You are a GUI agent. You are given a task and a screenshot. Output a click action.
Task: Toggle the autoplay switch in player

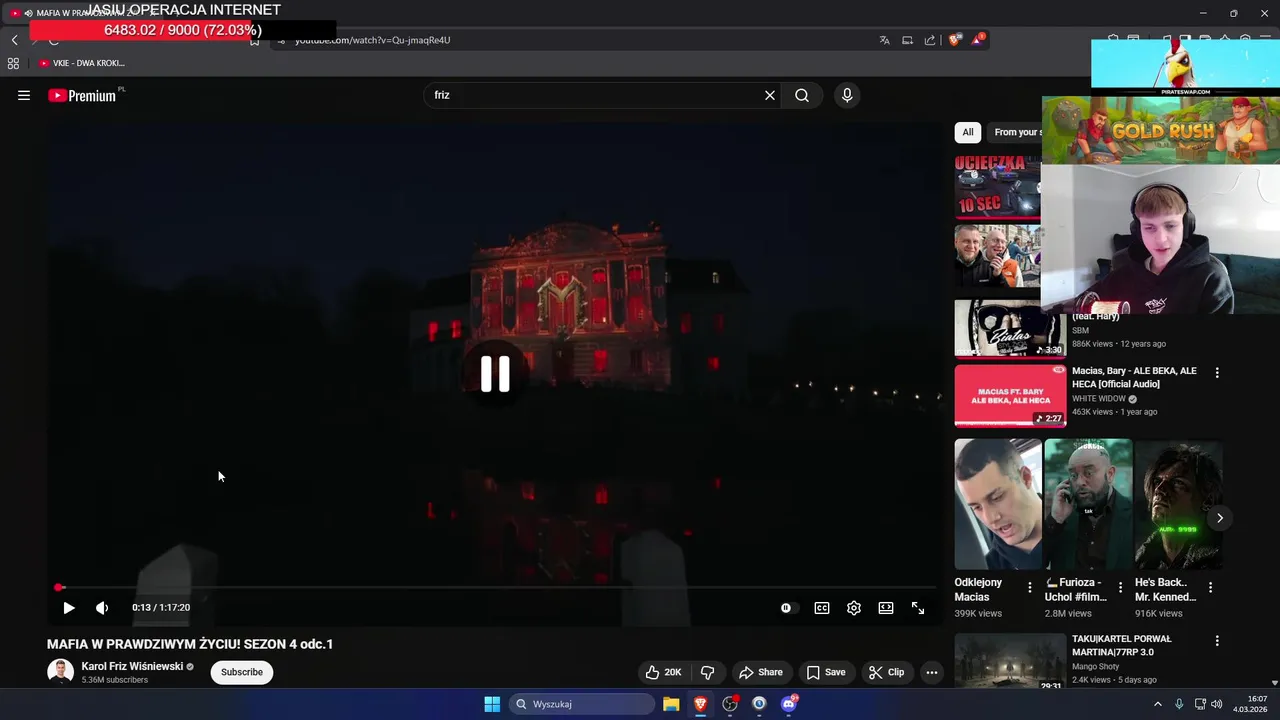(787, 608)
